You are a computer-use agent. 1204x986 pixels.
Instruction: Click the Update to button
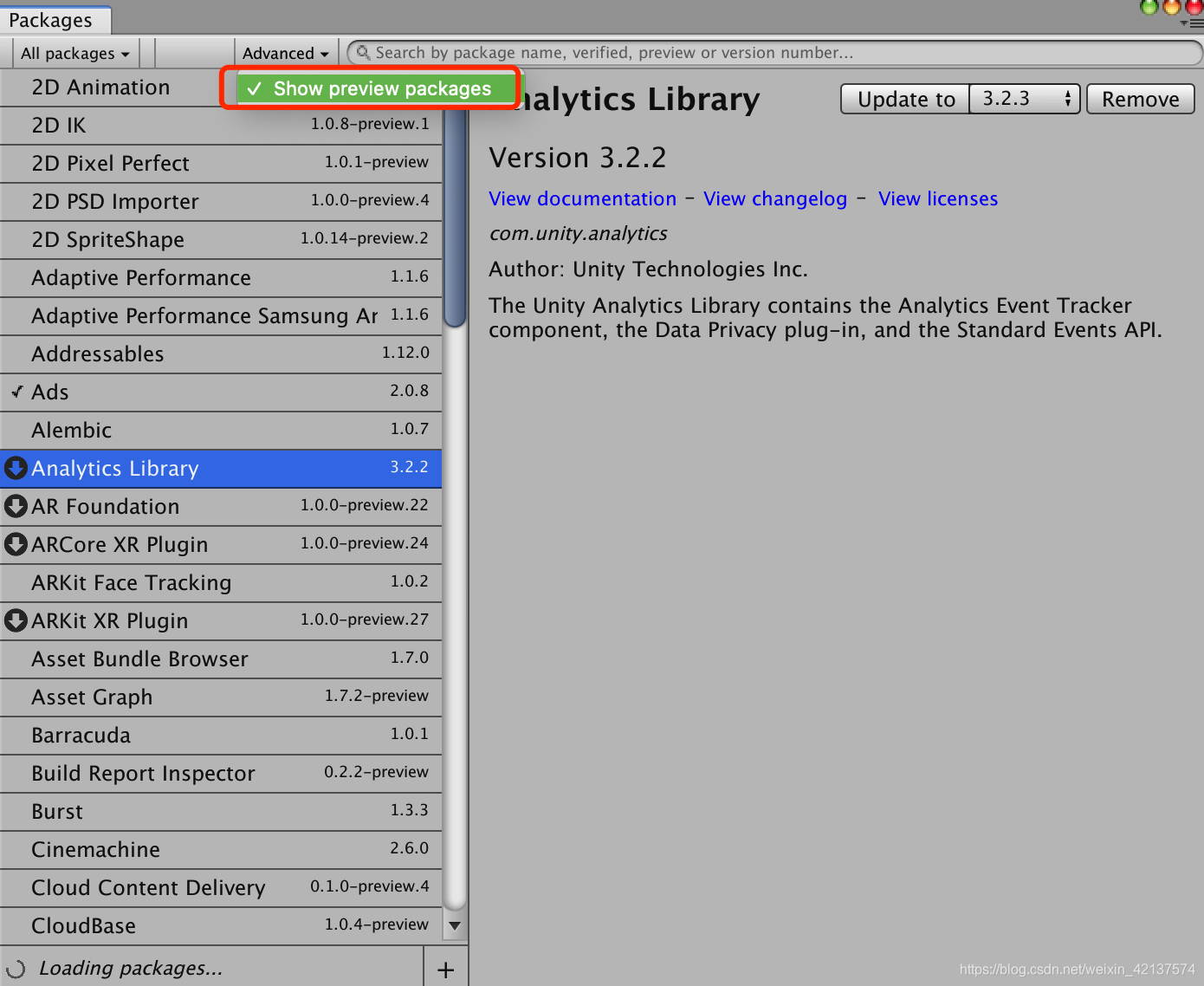click(905, 99)
